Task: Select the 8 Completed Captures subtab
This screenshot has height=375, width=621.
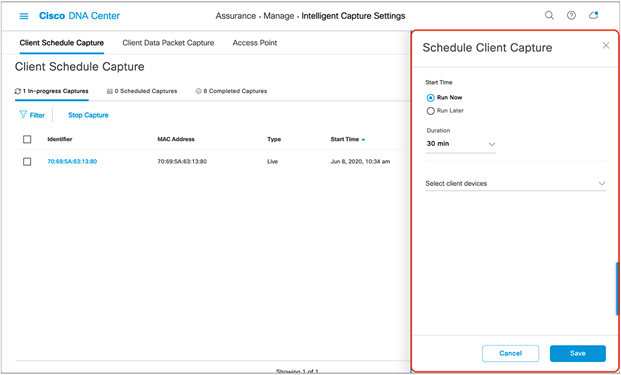Action: click(x=231, y=91)
